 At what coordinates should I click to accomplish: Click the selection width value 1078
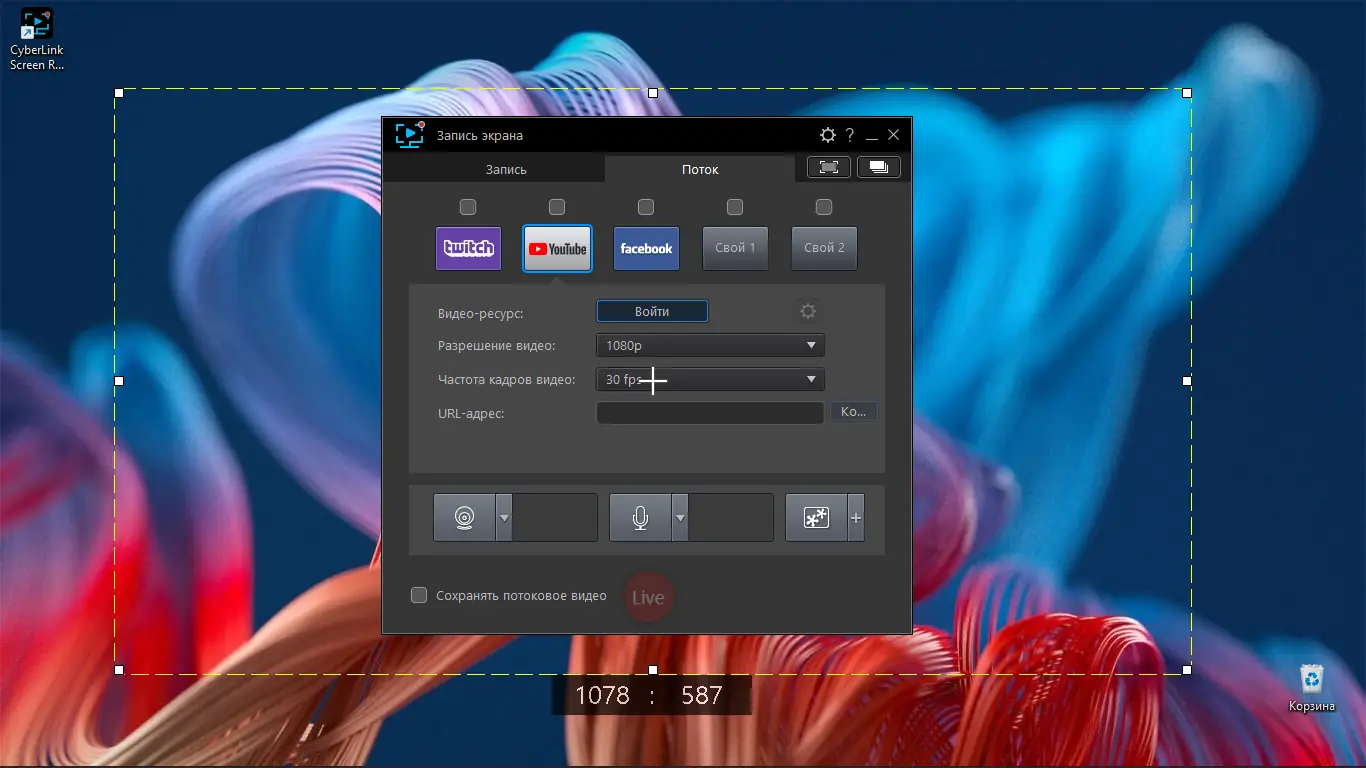[x=602, y=695]
